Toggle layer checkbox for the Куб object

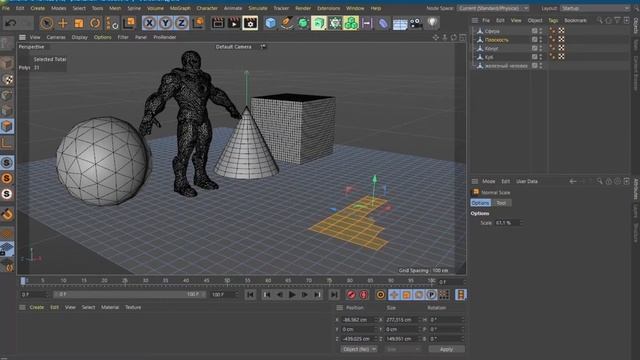pos(534,57)
